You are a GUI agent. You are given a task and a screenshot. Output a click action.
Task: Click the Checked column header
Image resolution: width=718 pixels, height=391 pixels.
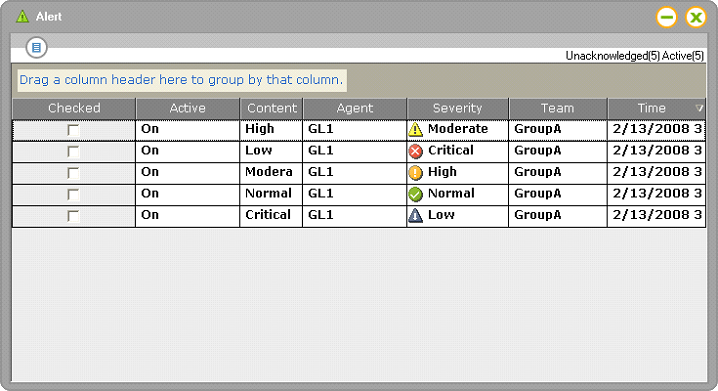[74, 109]
